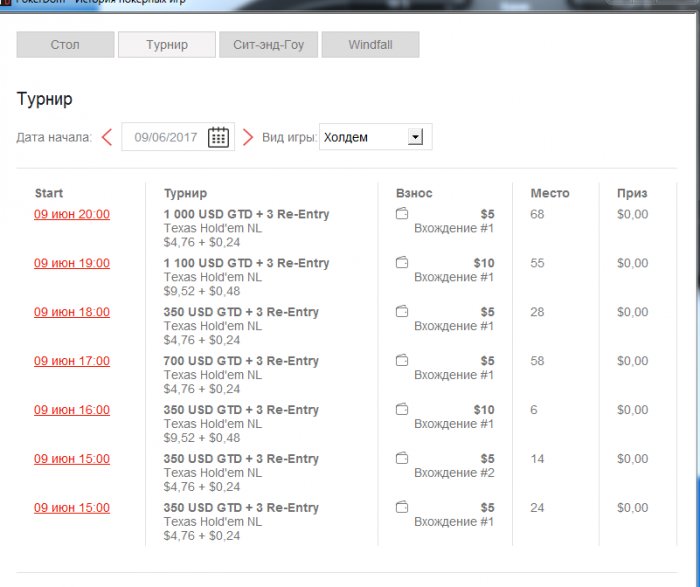The height and width of the screenshot is (587, 700).
Task: Click wallet icon for 16:00 tournament
Action: coord(402,409)
